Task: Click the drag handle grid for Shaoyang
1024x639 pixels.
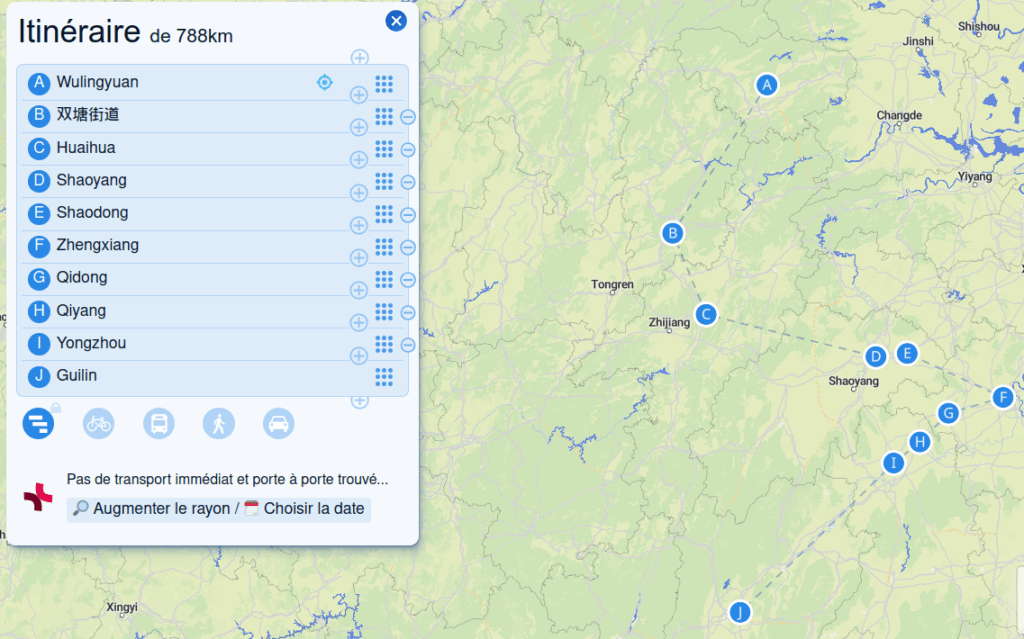Action: pyautogui.click(x=383, y=181)
